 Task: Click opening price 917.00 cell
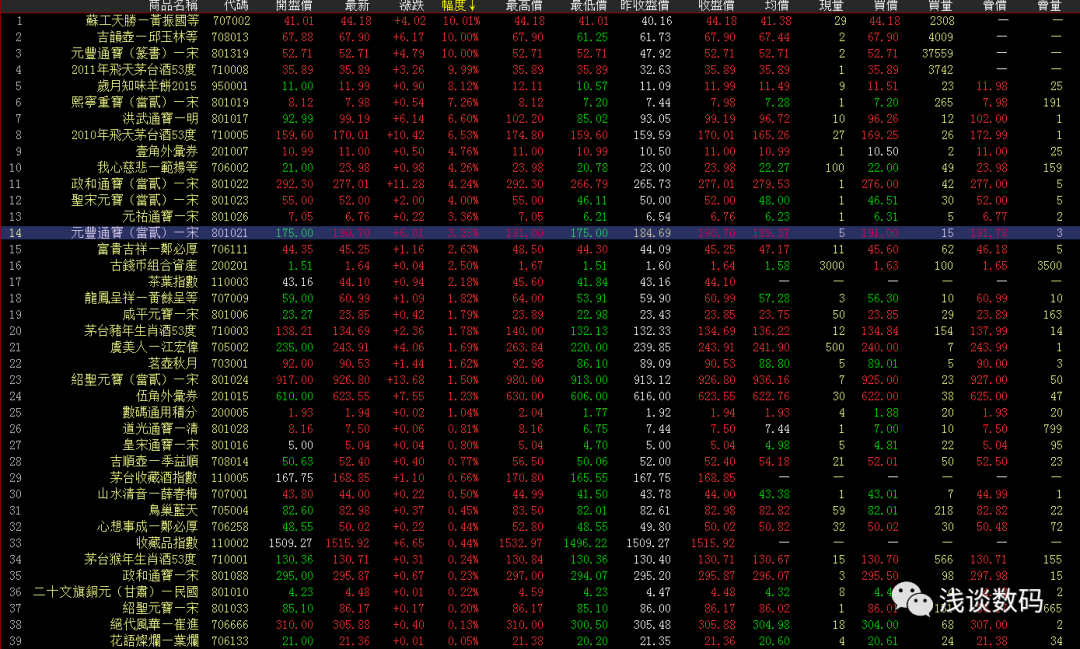pos(295,380)
